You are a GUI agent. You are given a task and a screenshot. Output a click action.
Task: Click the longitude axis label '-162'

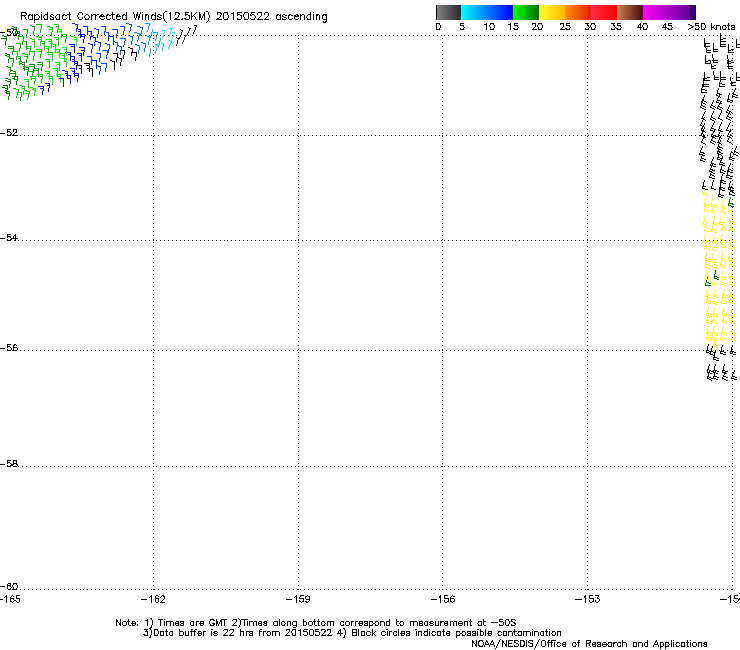(x=153, y=599)
